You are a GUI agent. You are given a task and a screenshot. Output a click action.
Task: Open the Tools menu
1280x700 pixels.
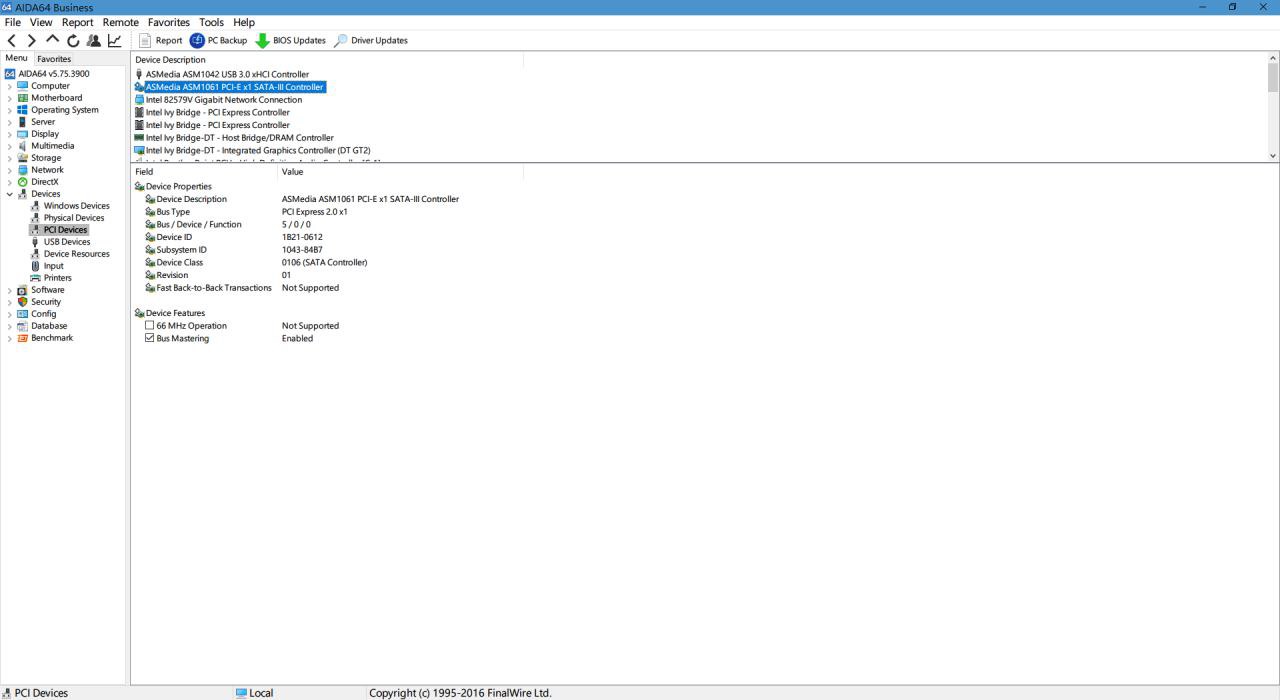click(x=211, y=22)
